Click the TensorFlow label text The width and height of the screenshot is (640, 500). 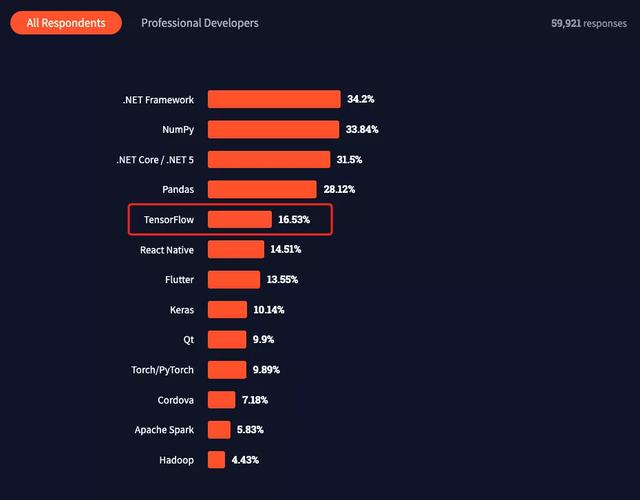tap(169, 220)
